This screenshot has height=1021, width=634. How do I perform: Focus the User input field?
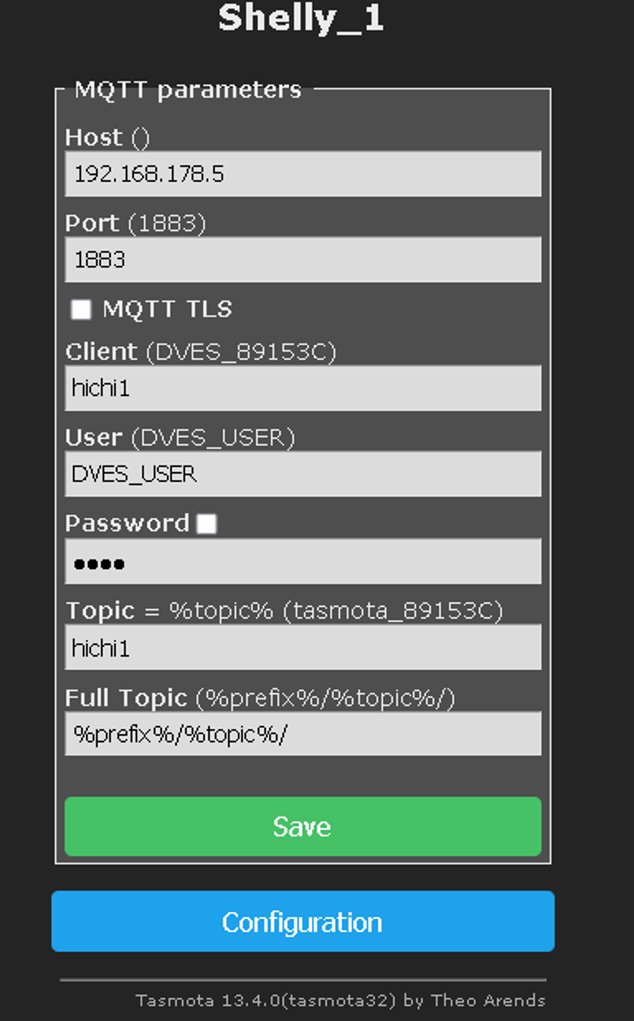coord(302,474)
